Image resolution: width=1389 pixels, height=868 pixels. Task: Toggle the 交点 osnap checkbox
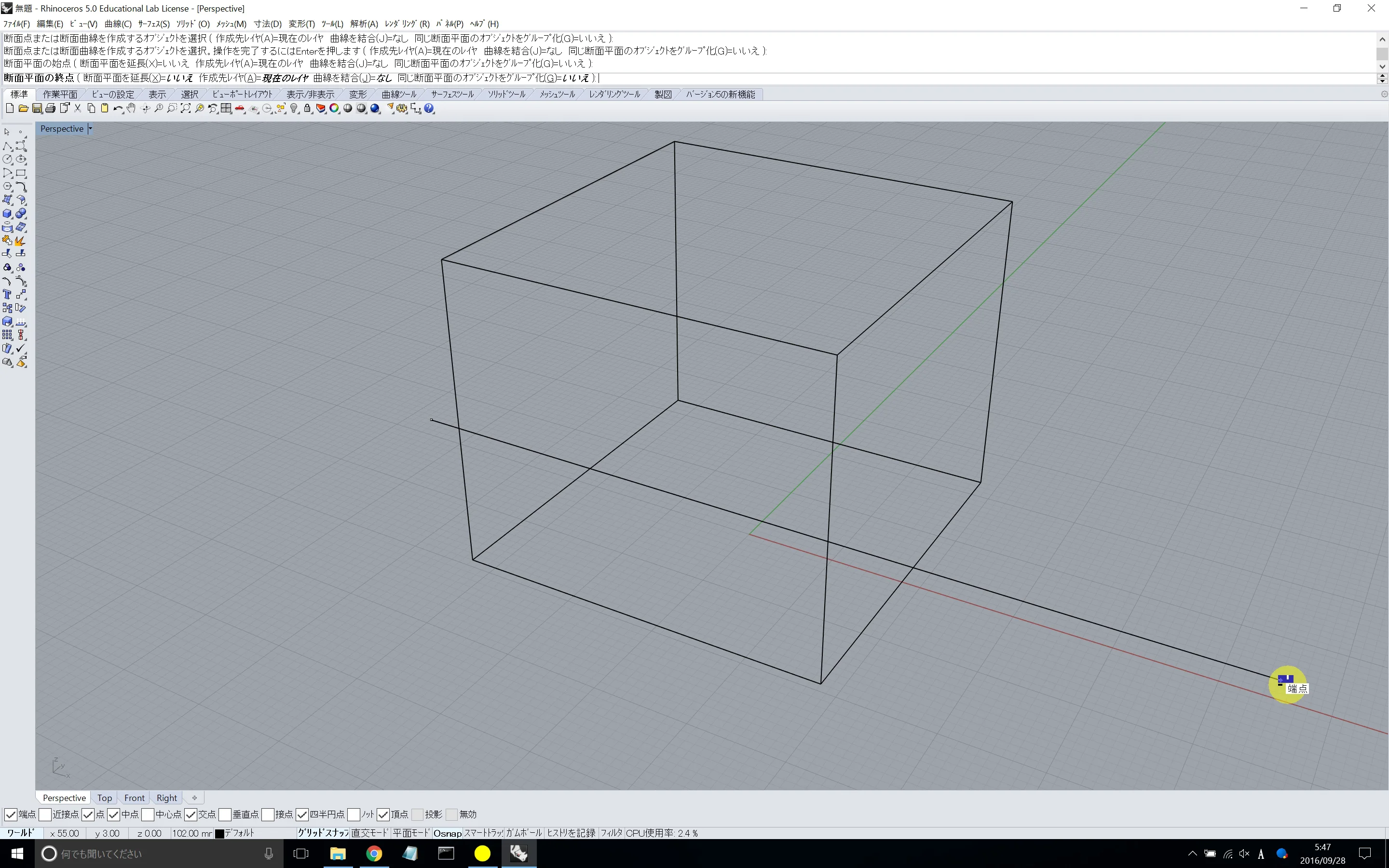tap(191, 814)
